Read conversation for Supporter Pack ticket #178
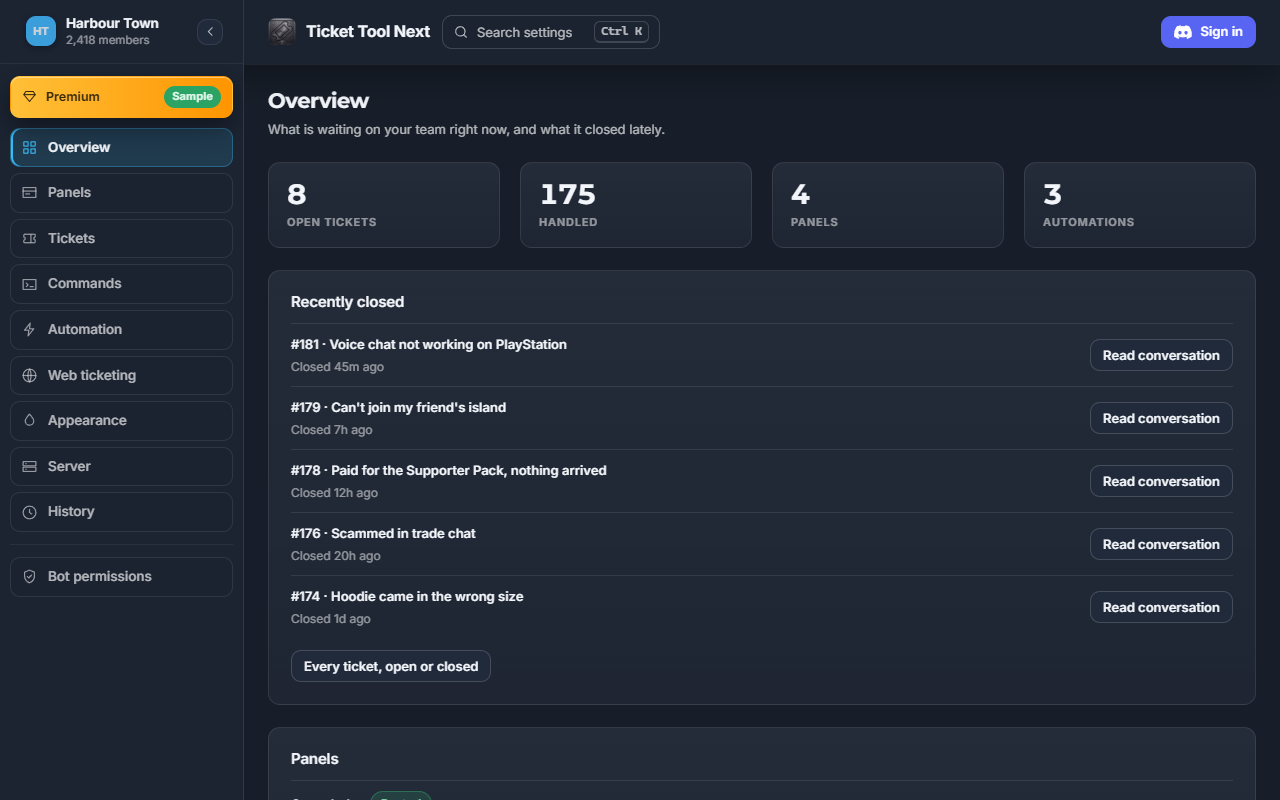The height and width of the screenshot is (800, 1280). [1161, 481]
